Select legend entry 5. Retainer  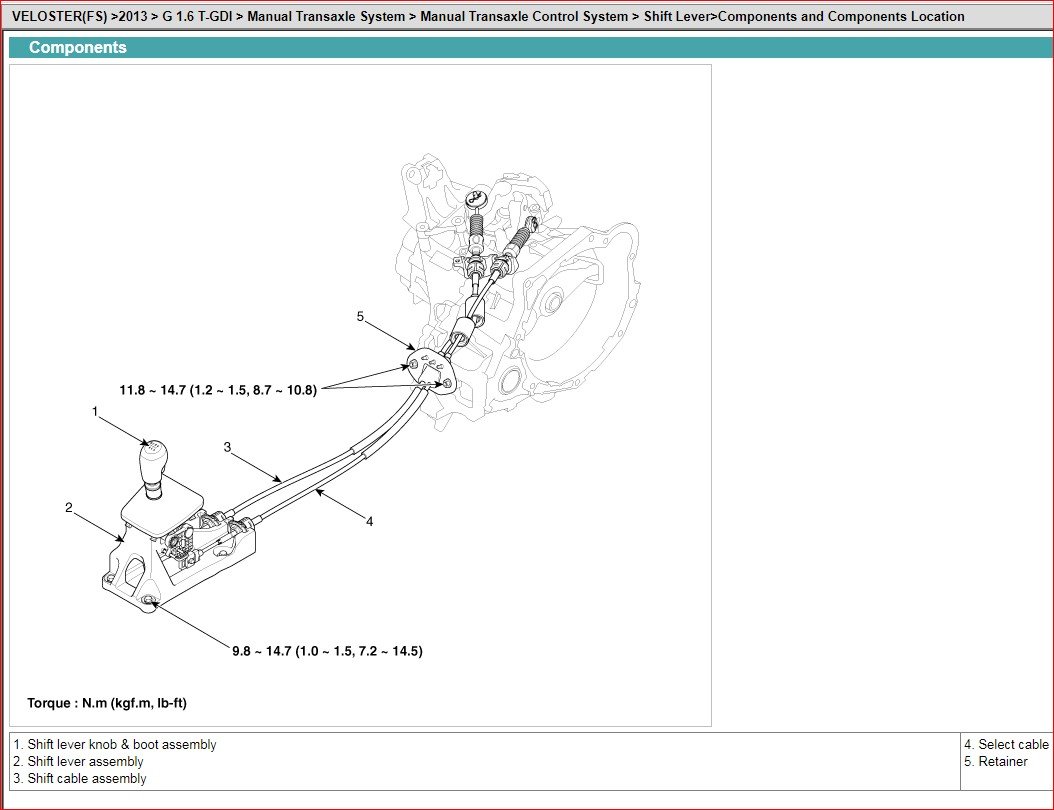996,762
